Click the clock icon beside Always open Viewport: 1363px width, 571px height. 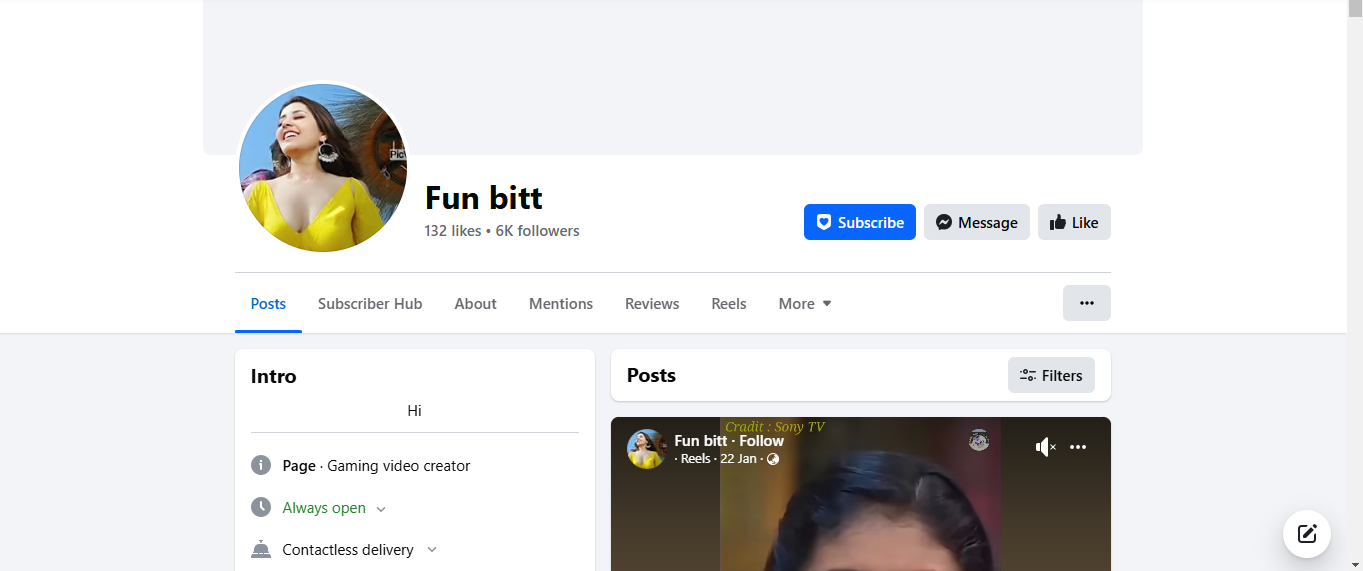point(261,507)
